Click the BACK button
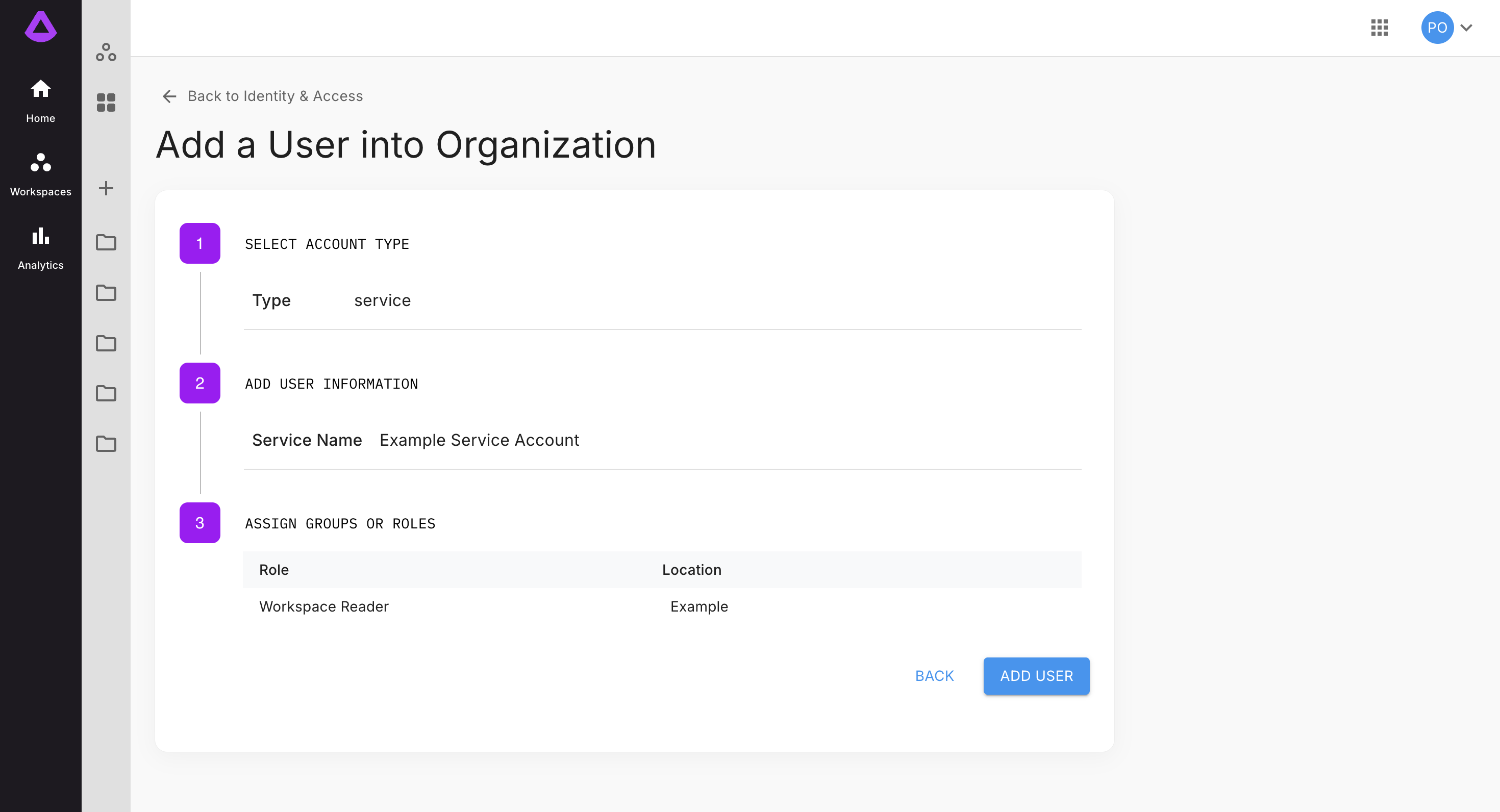Image resolution: width=1500 pixels, height=812 pixels. point(934,676)
